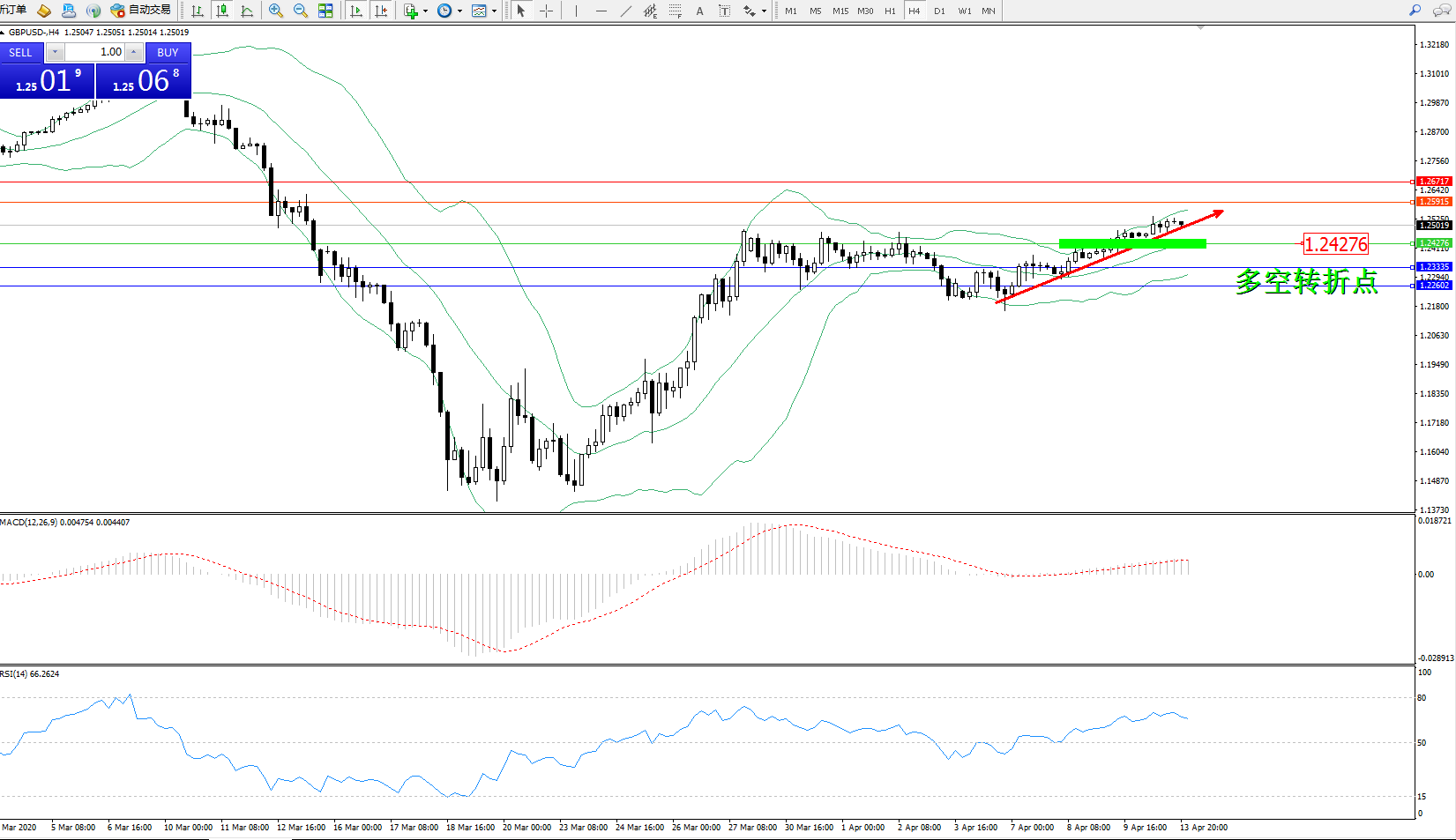This screenshot has height=840, width=1456.
Task: Choose the vertical line tool
Action: [x=576, y=11]
